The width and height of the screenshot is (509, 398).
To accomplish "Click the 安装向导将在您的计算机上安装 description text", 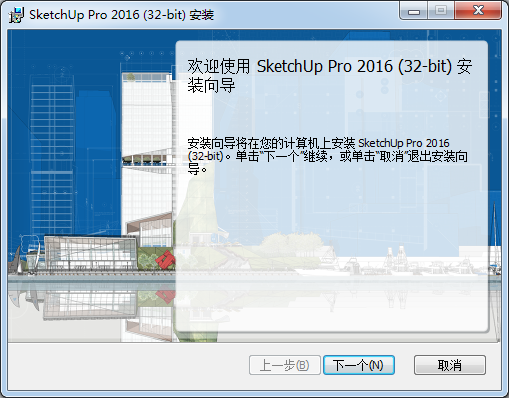I will point(327,156).
